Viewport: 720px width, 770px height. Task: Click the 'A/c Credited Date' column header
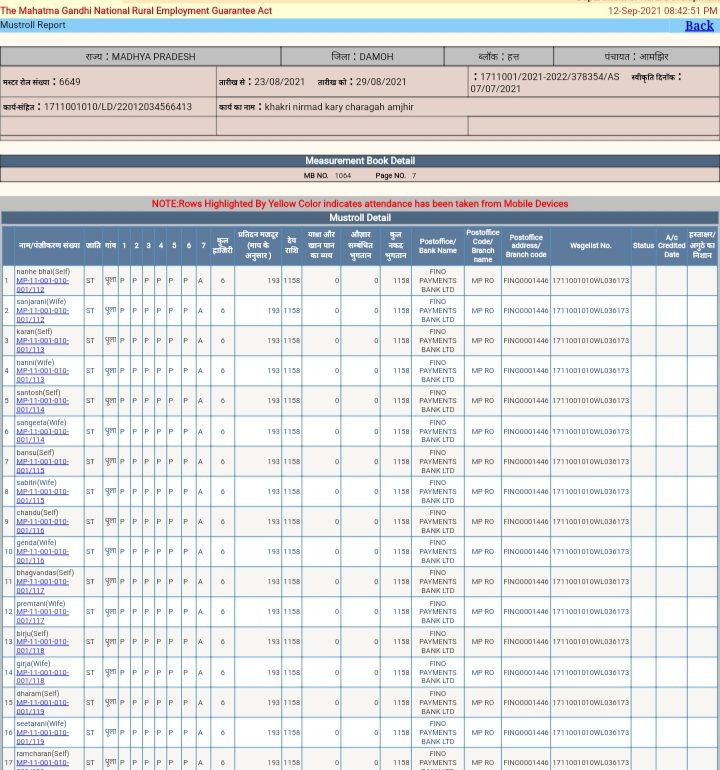(x=671, y=246)
